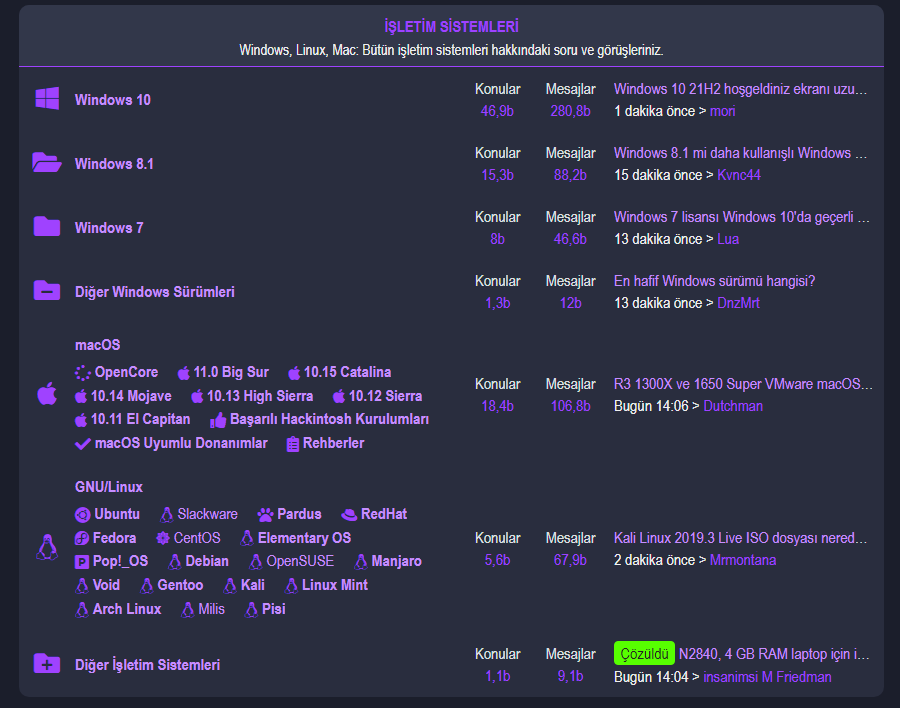Open thread 'En hafif Windows sürümü hangisi?'
900x708 pixels.
pyautogui.click(x=715, y=281)
